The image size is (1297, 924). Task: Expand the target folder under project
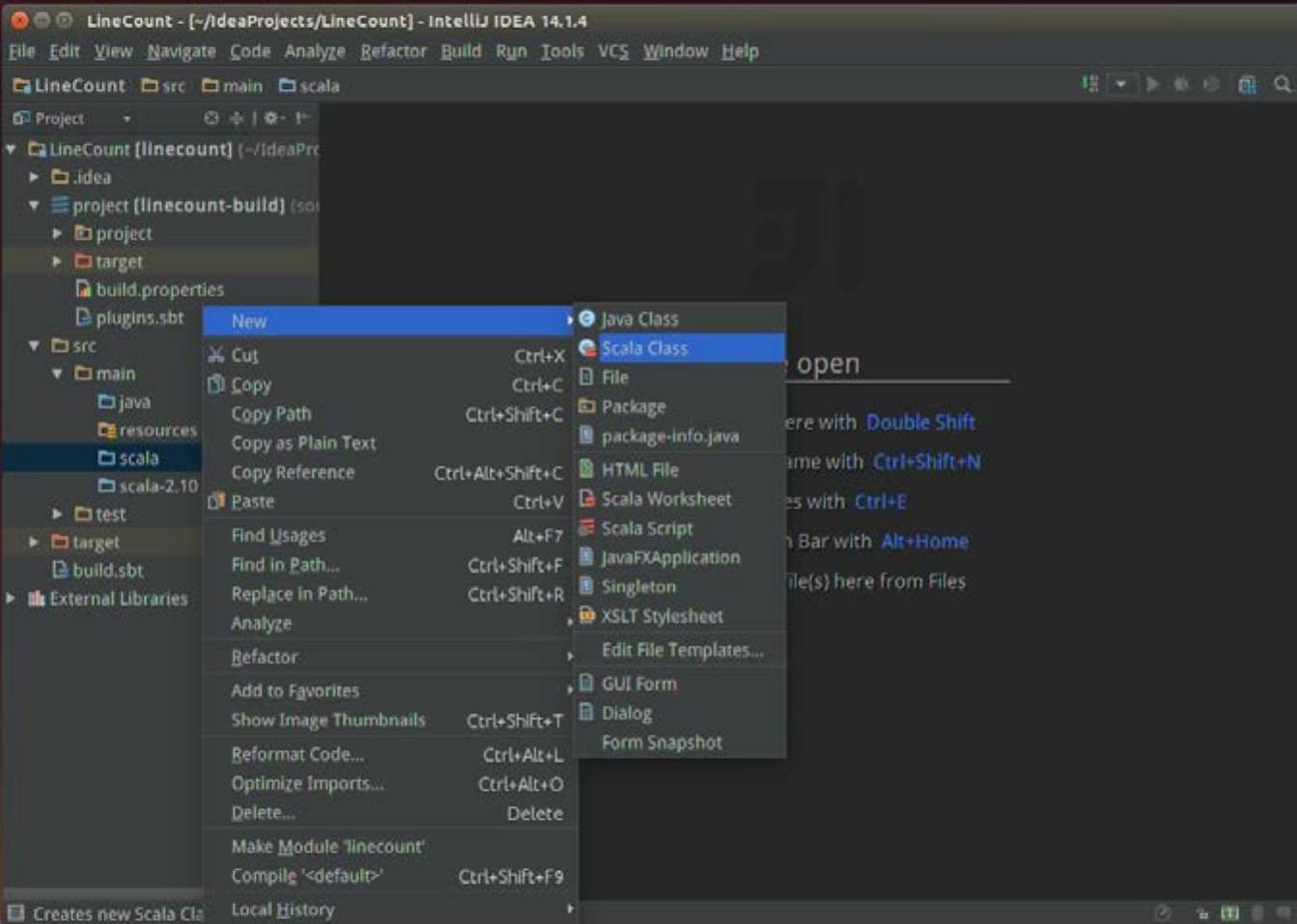pyautogui.click(x=58, y=262)
